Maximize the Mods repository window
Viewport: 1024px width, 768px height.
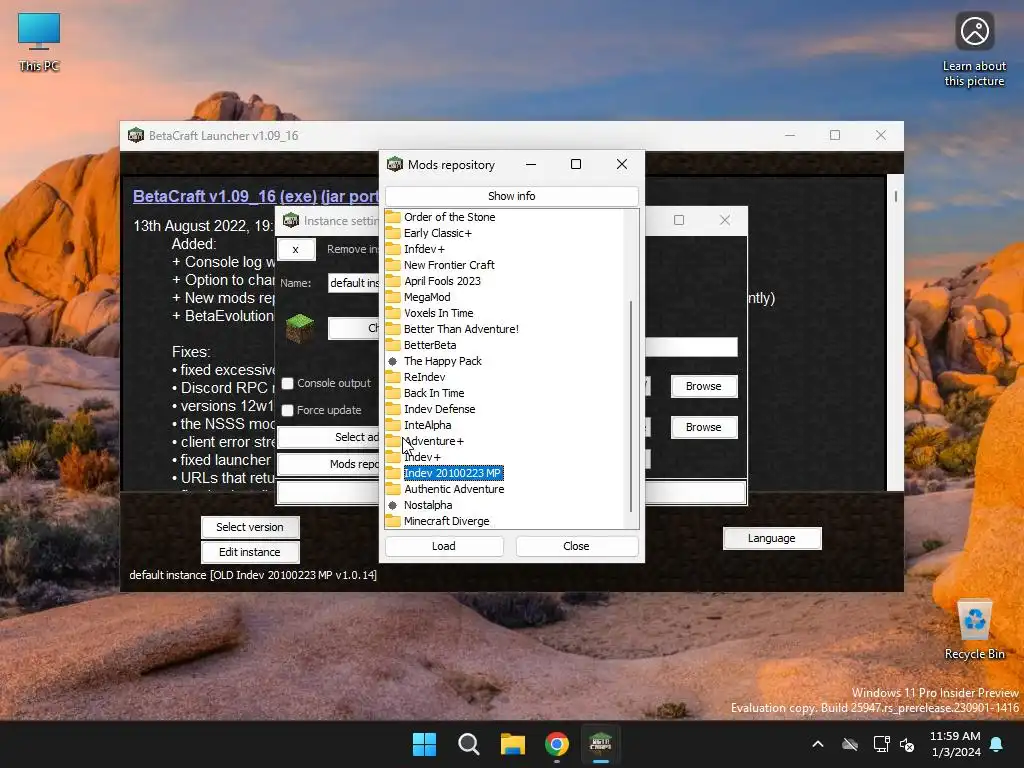[576, 165]
